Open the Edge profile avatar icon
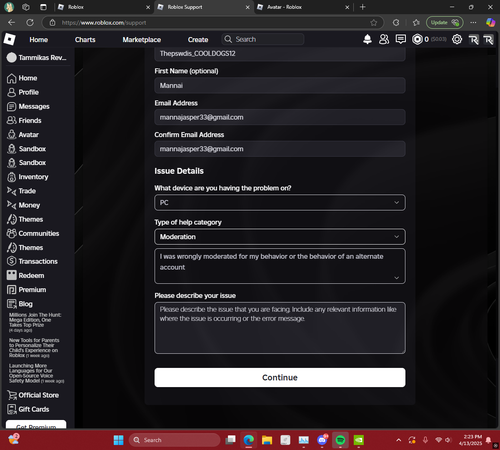Viewport: 500px width, 450px height. (x=9, y=7)
